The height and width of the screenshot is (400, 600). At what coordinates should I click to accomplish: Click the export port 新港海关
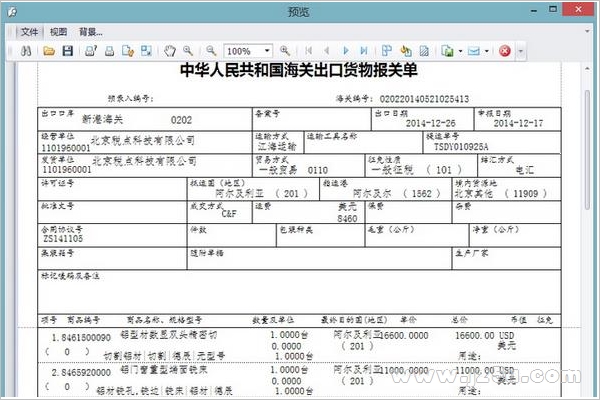pos(103,119)
